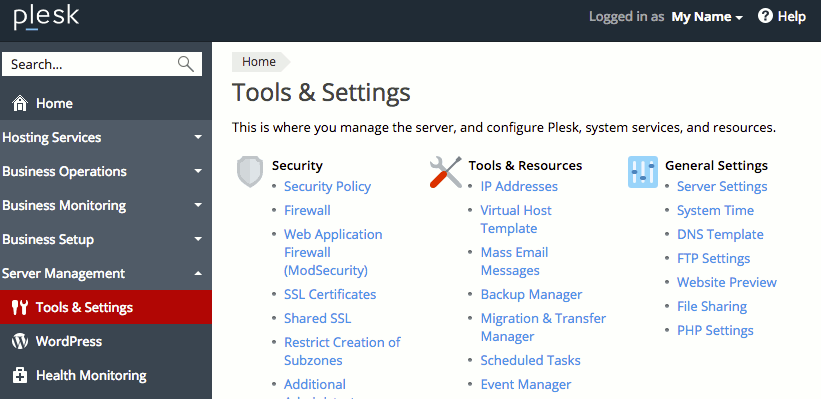Click the Plesk logo
The height and width of the screenshot is (399, 821).
46,18
